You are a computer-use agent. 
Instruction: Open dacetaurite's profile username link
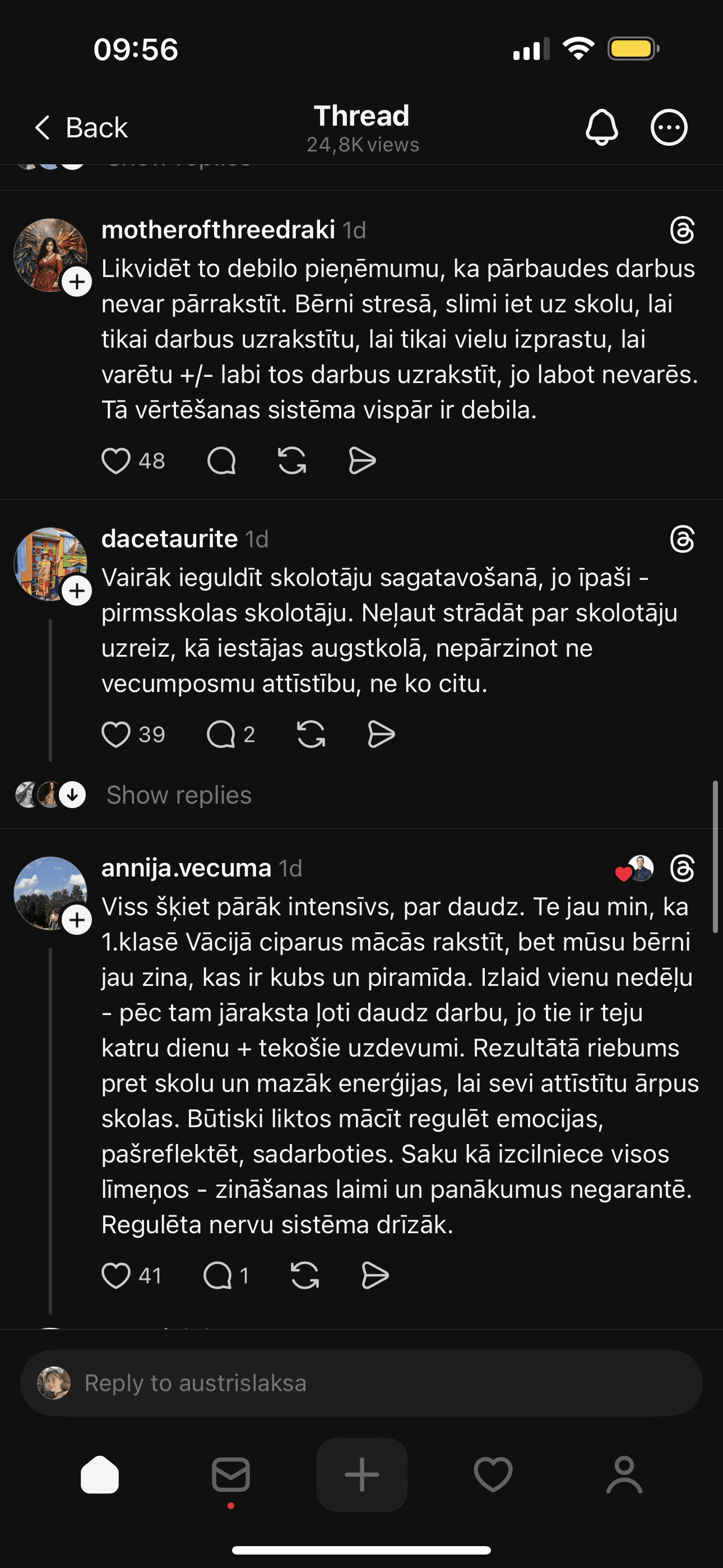click(169, 539)
